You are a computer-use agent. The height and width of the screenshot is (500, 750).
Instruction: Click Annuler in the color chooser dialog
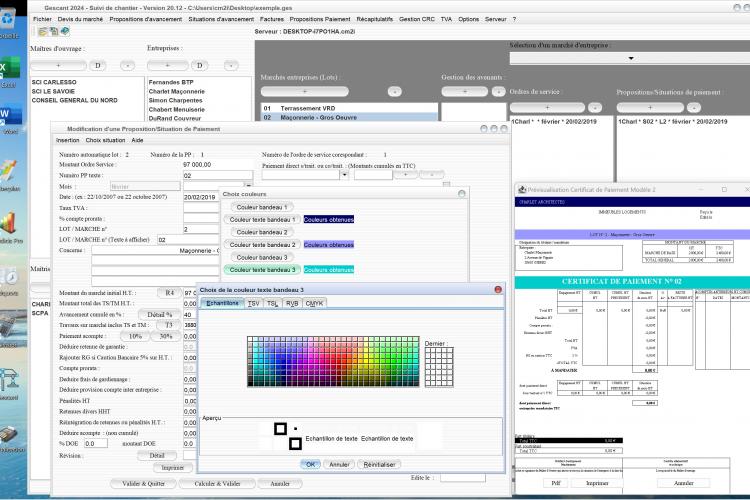pos(339,464)
